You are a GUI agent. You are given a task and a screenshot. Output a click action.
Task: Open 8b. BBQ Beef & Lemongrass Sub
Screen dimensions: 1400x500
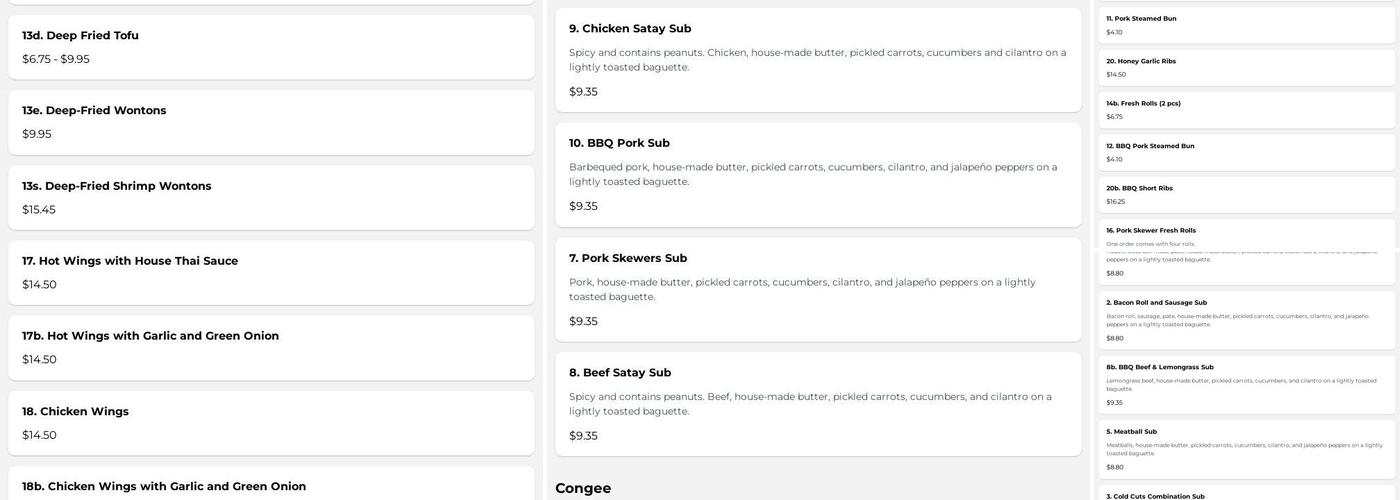pyautogui.click(x=1246, y=385)
